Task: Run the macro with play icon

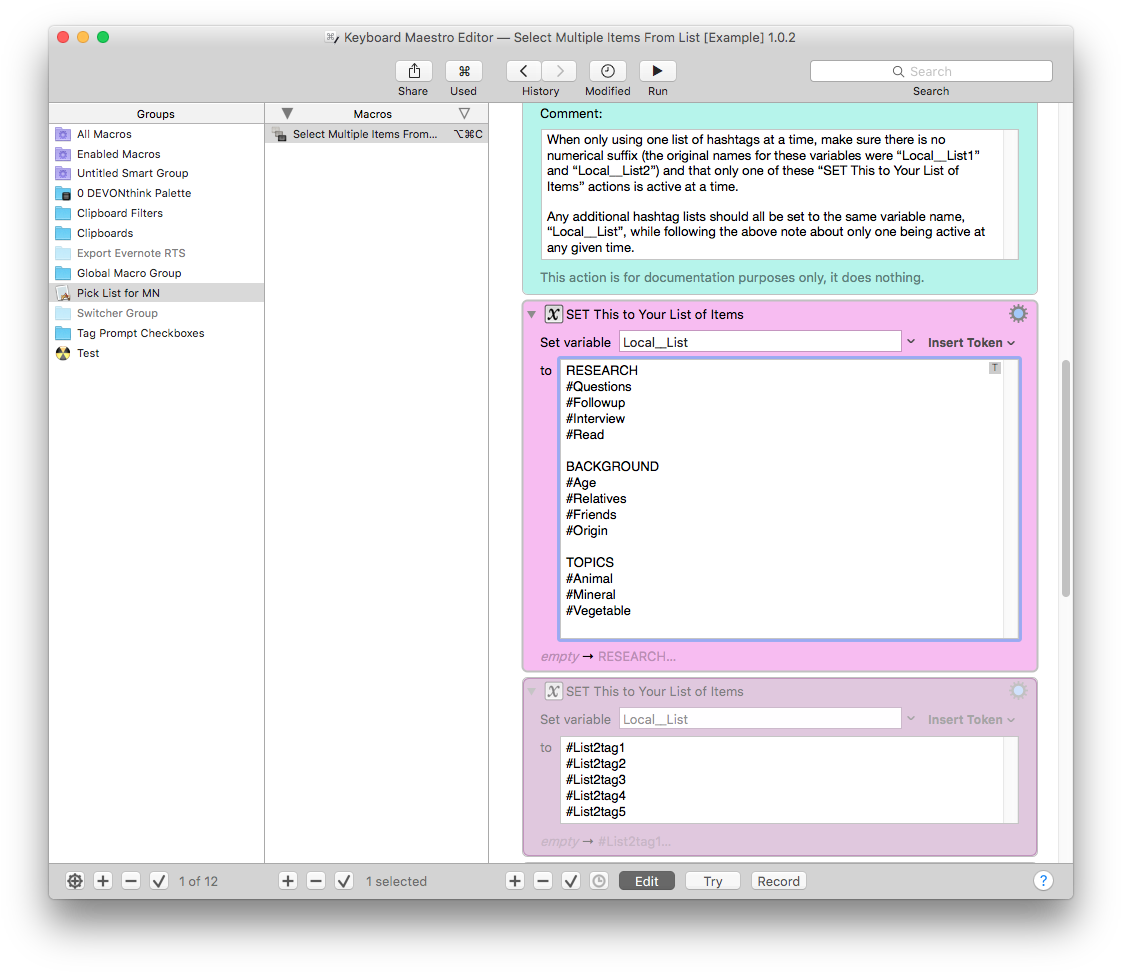Action: point(657,71)
